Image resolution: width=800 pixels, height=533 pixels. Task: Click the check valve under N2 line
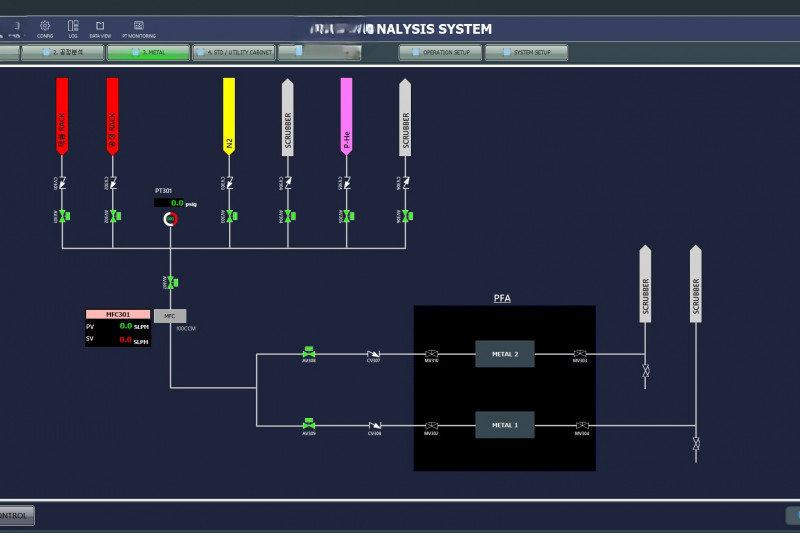pos(229,183)
